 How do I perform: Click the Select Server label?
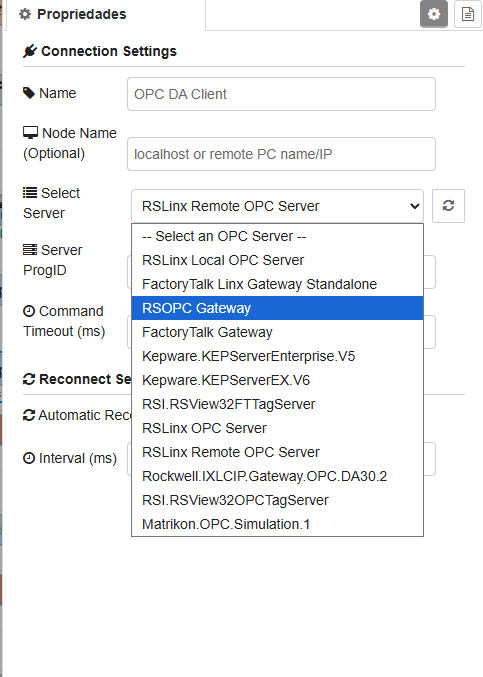pyautogui.click(x=51, y=203)
